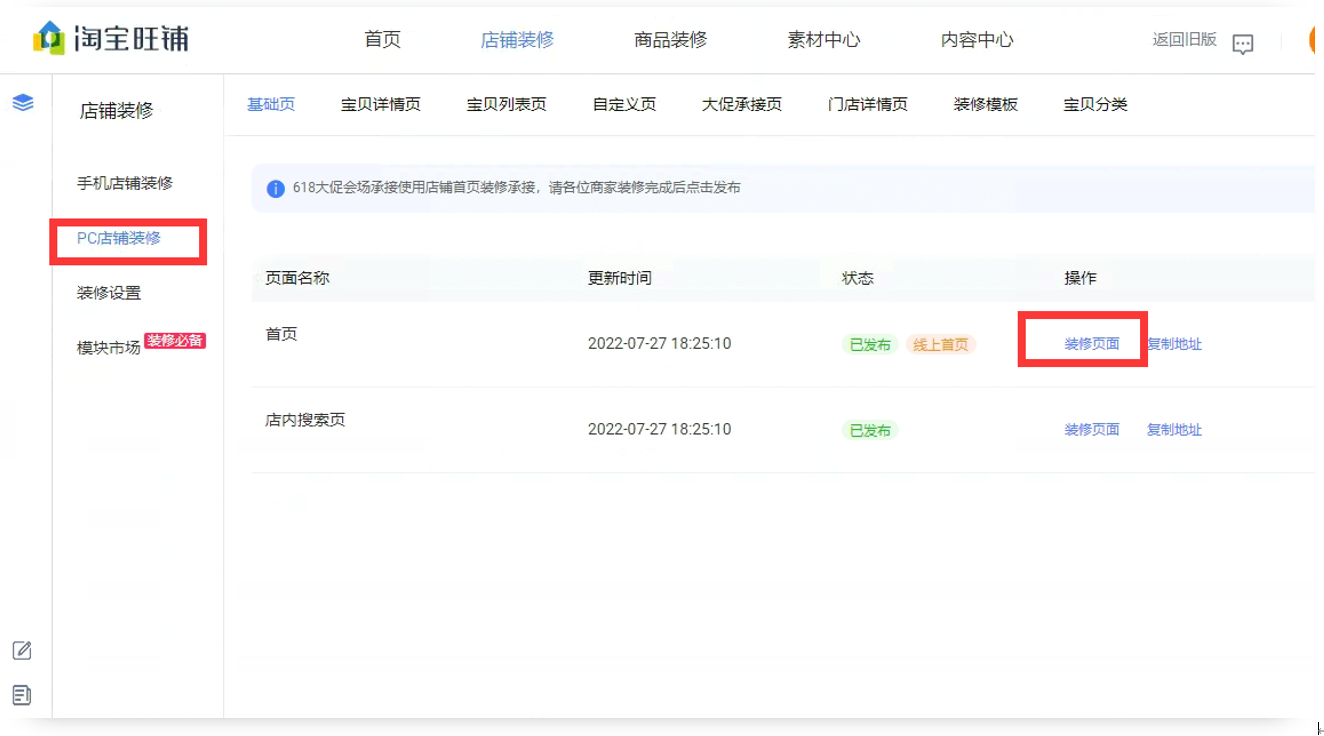This screenshot has width=1324, height=736.
Task: Click 线上首页 orange tag
Action: (x=941, y=345)
